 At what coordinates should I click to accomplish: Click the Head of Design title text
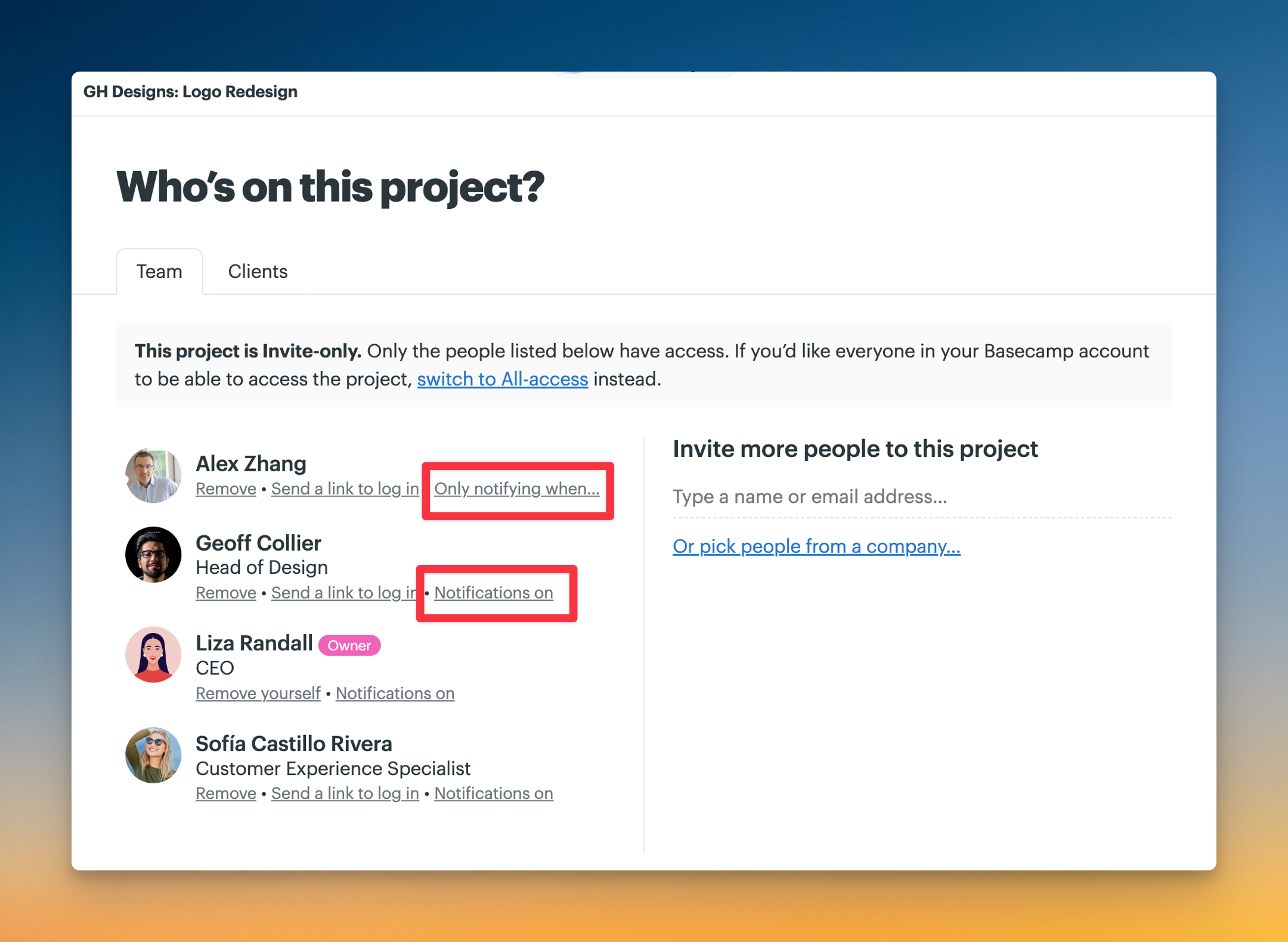click(262, 567)
